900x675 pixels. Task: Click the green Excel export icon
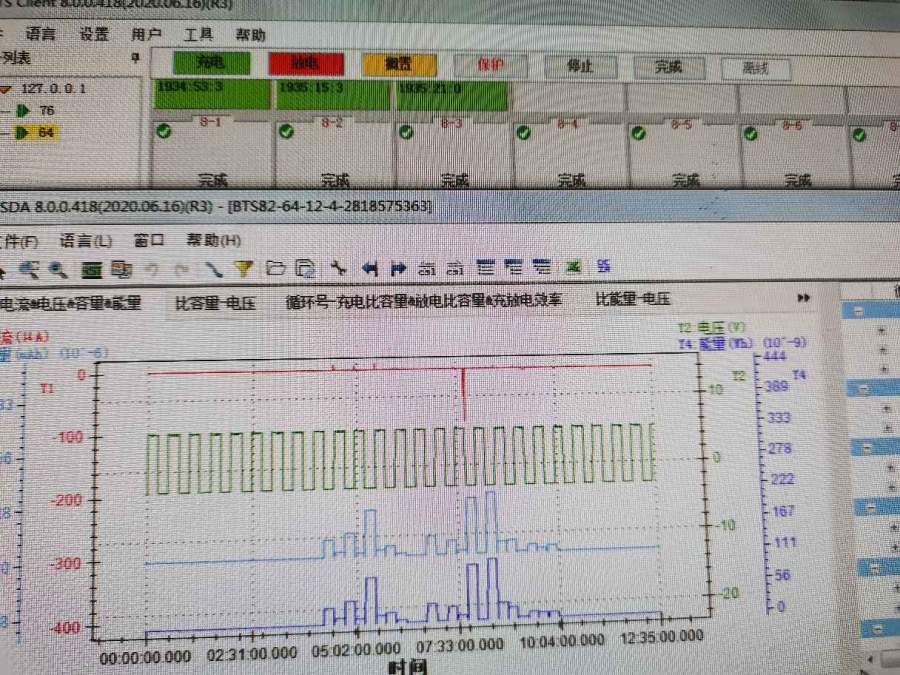(x=574, y=267)
